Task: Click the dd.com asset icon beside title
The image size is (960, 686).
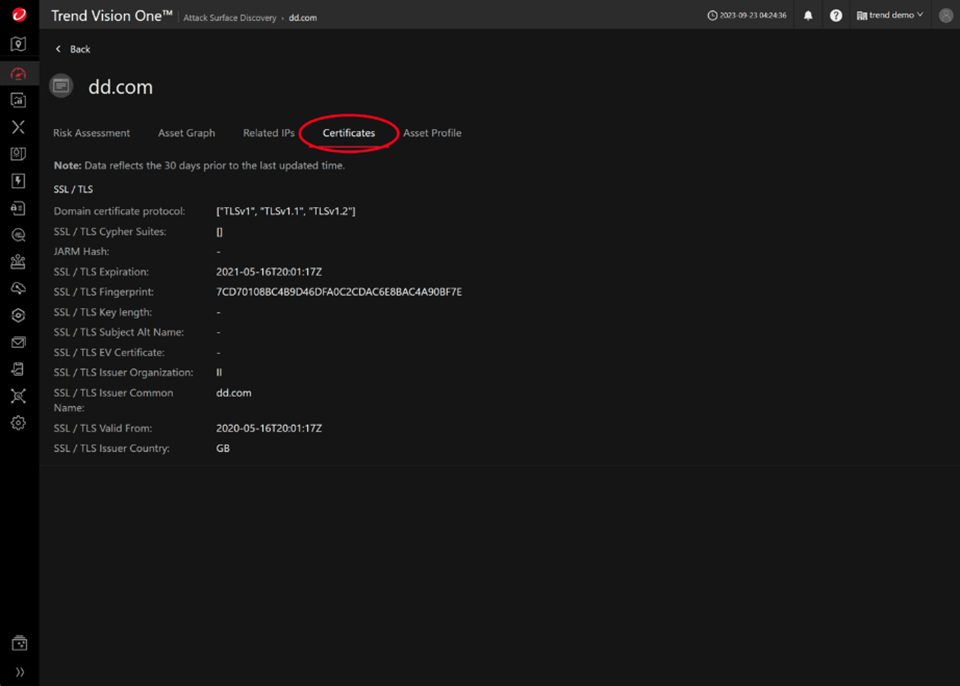Action: (x=61, y=86)
